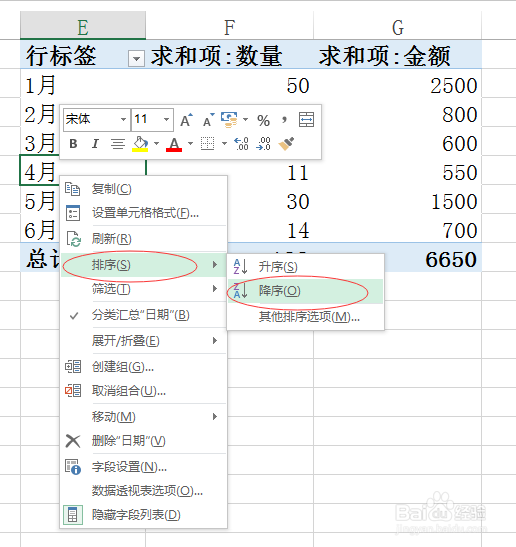Click 创建组(G) menu item
This screenshot has width=516, height=547.
144,367
